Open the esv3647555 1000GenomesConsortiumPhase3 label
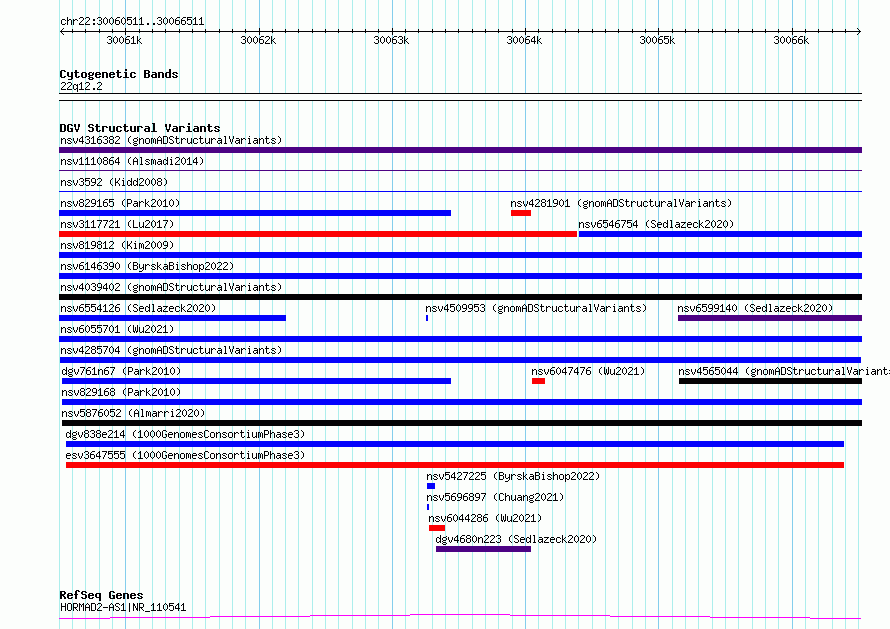This screenshot has width=890, height=629. click(x=185, y=455)
